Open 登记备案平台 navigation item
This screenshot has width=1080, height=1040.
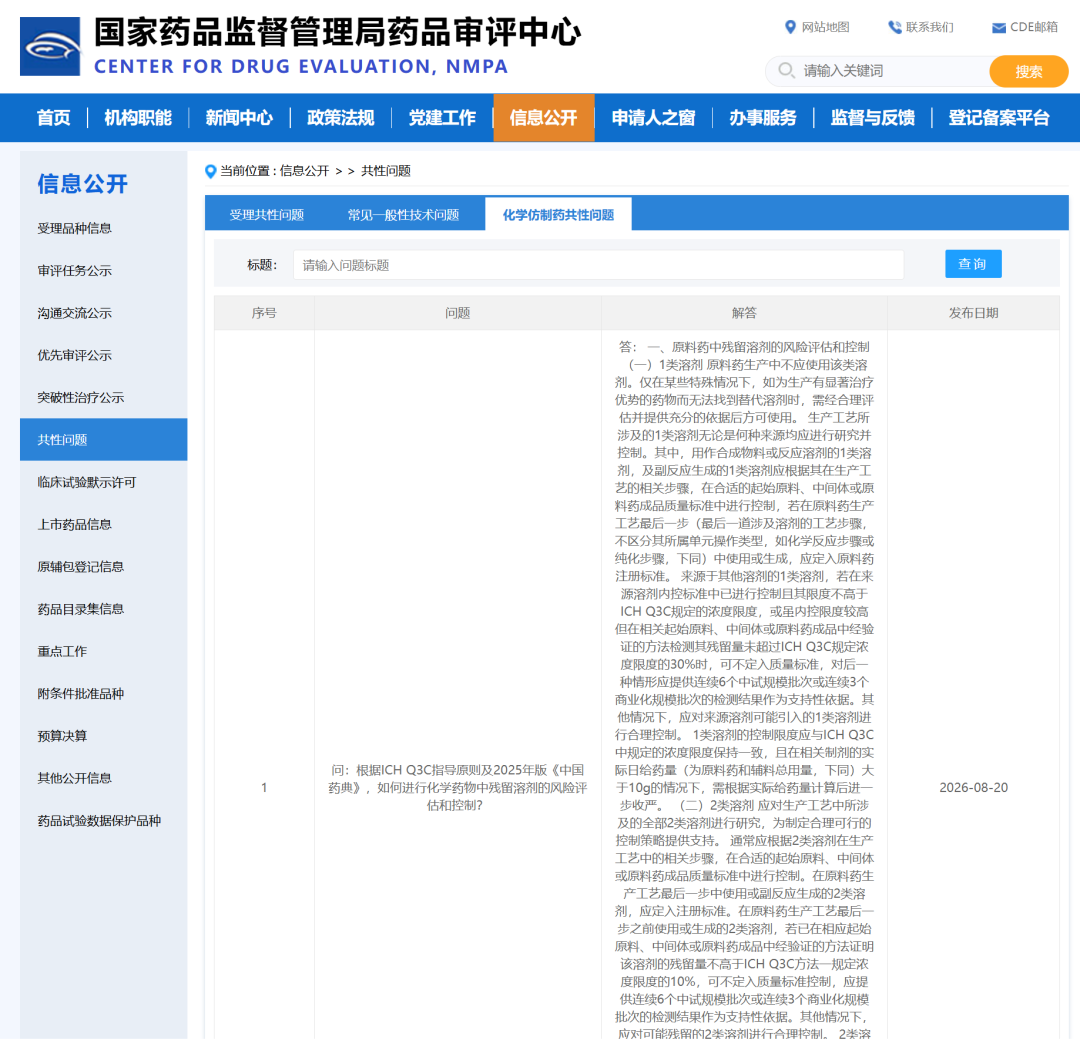coord(999,118)
